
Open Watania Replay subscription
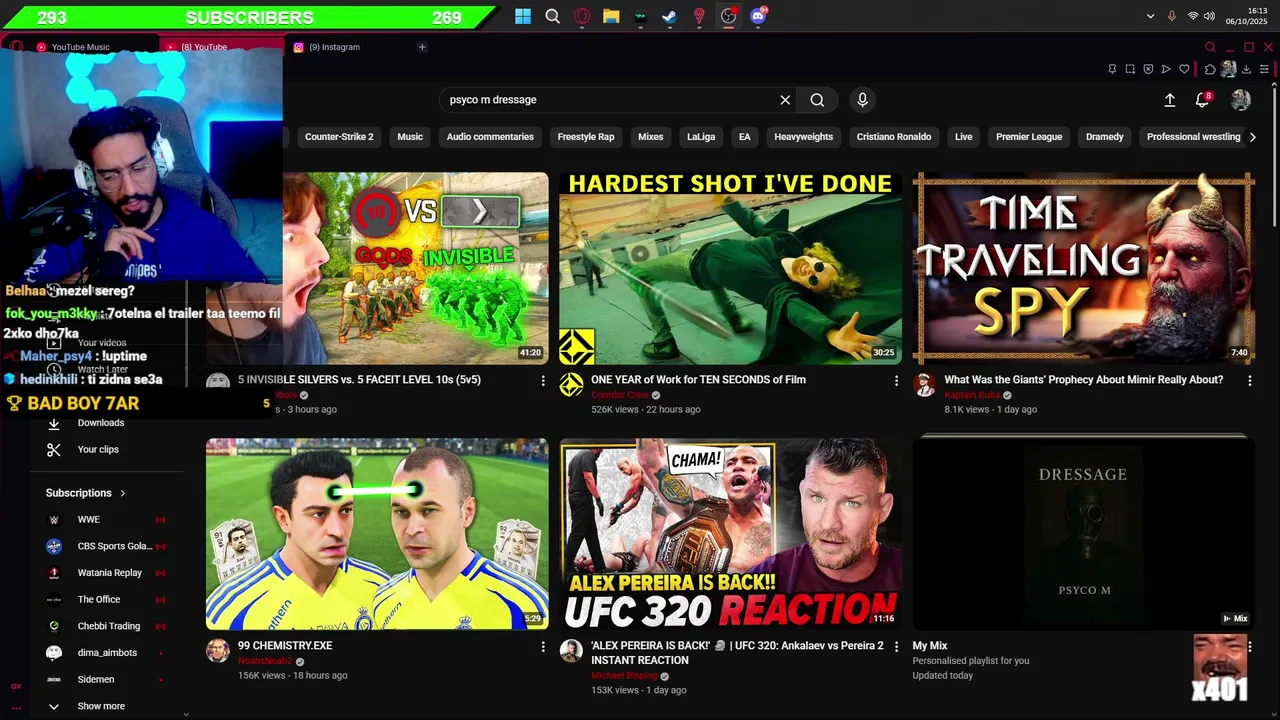(106, 573)
